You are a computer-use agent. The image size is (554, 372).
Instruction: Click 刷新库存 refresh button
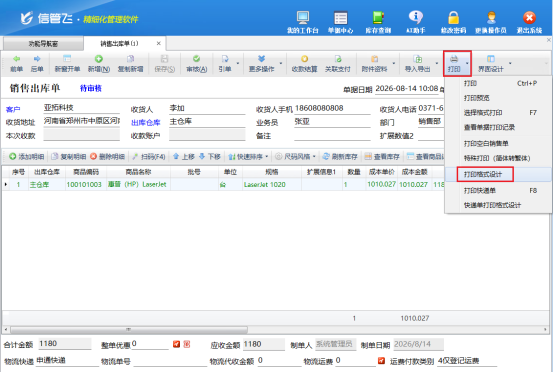click(x=340, y=157)
